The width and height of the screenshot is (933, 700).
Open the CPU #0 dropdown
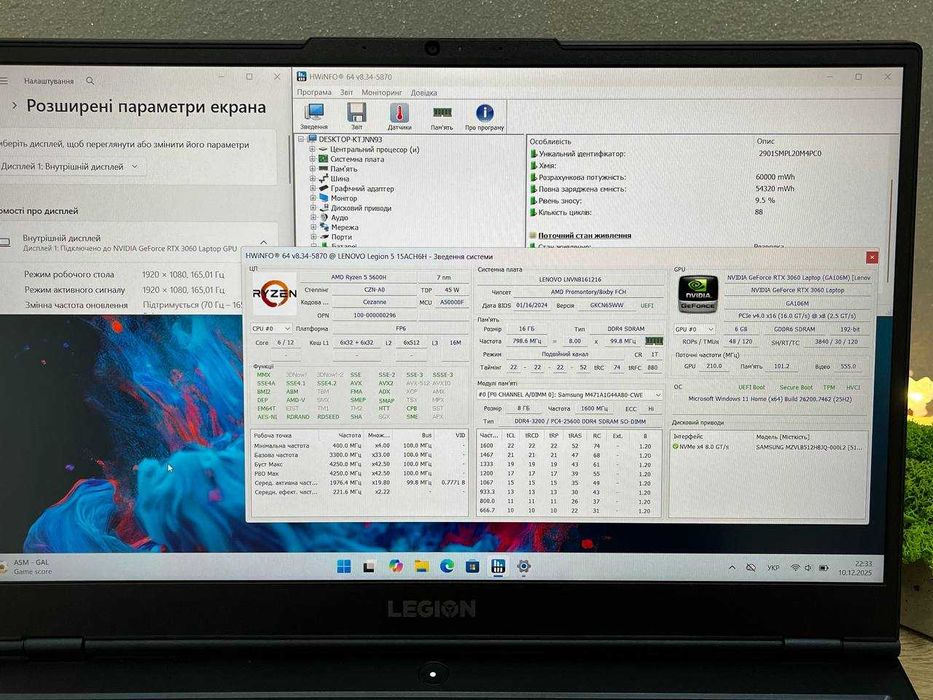click(271, 328)
